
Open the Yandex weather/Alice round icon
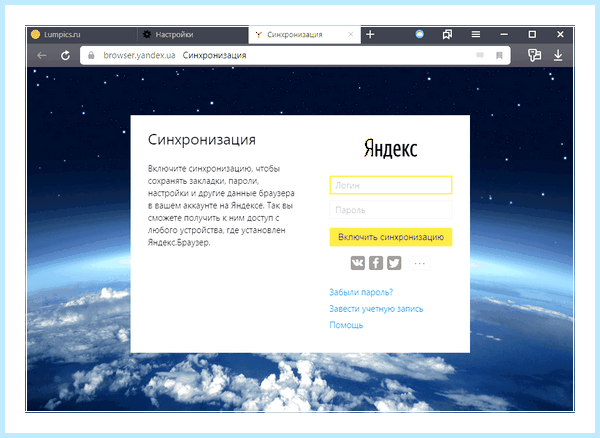[x=419, y=34]
